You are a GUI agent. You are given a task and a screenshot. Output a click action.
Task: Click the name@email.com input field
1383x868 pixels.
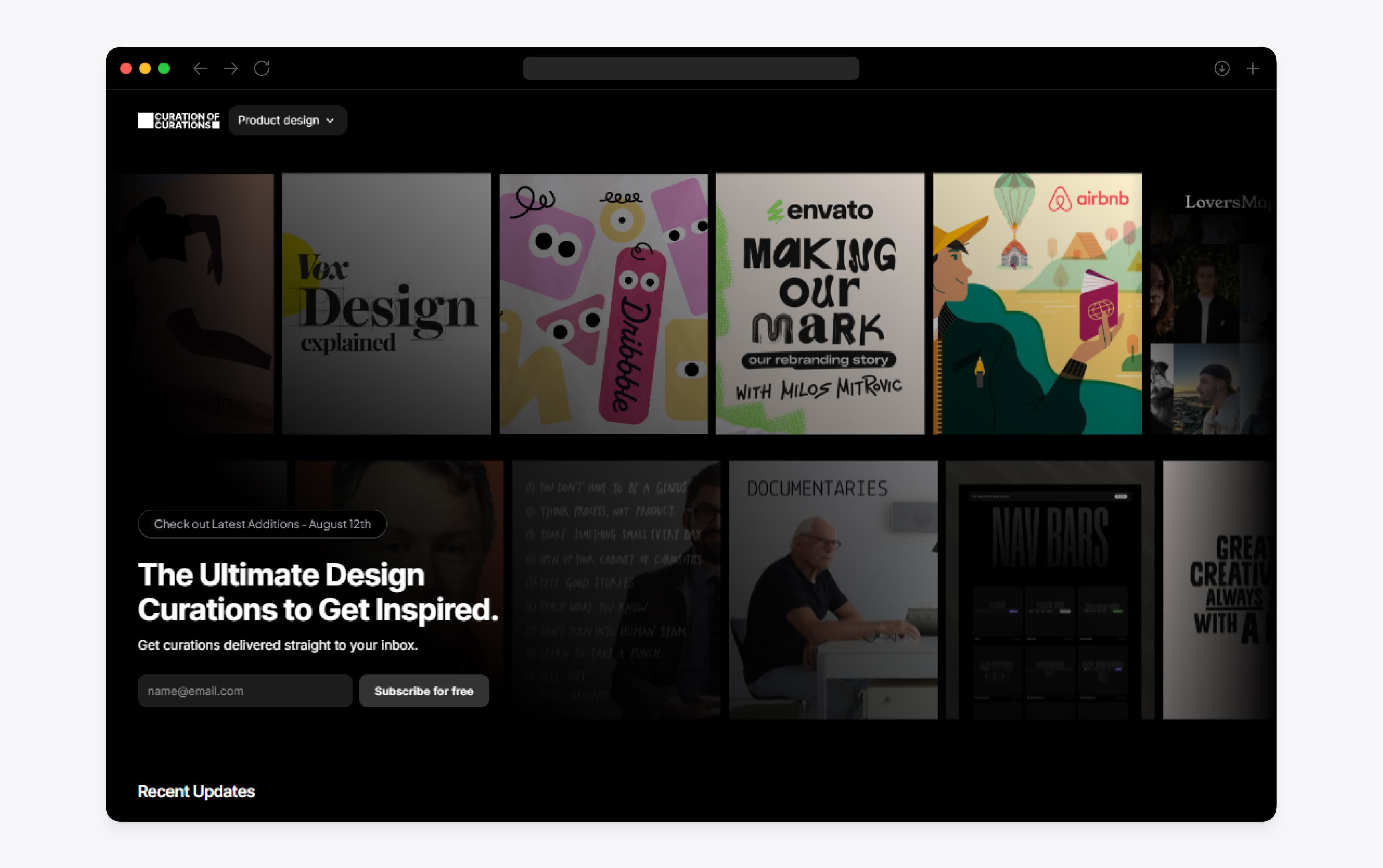(x=245, y=690)
